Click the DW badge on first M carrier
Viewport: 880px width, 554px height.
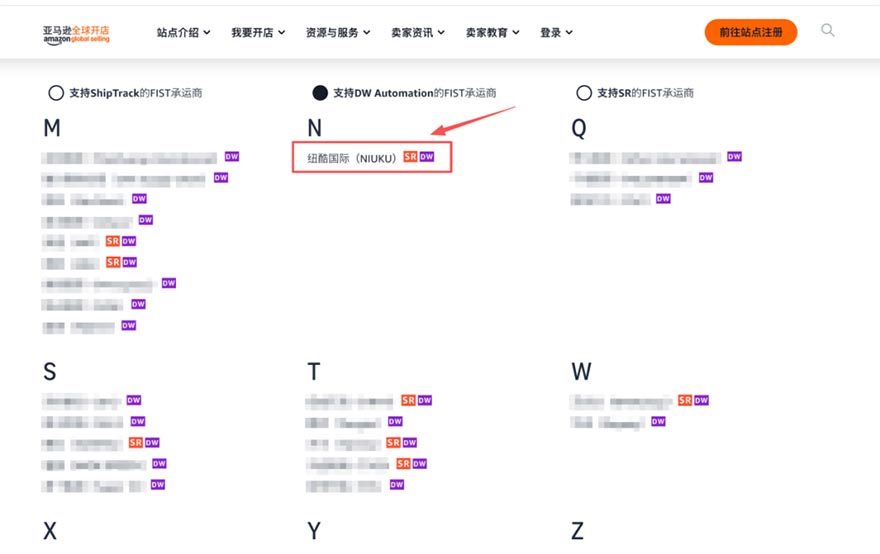[232, 157]
